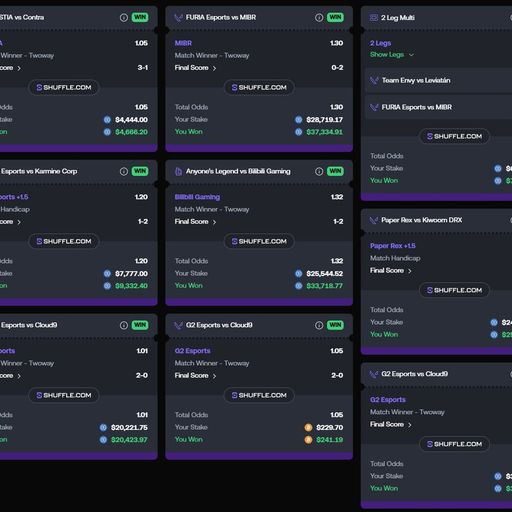This screenshot has width=512, height=512.
Task: Expand Show Legs in the 2 Leg Multi card
Action: click(392, 55)
